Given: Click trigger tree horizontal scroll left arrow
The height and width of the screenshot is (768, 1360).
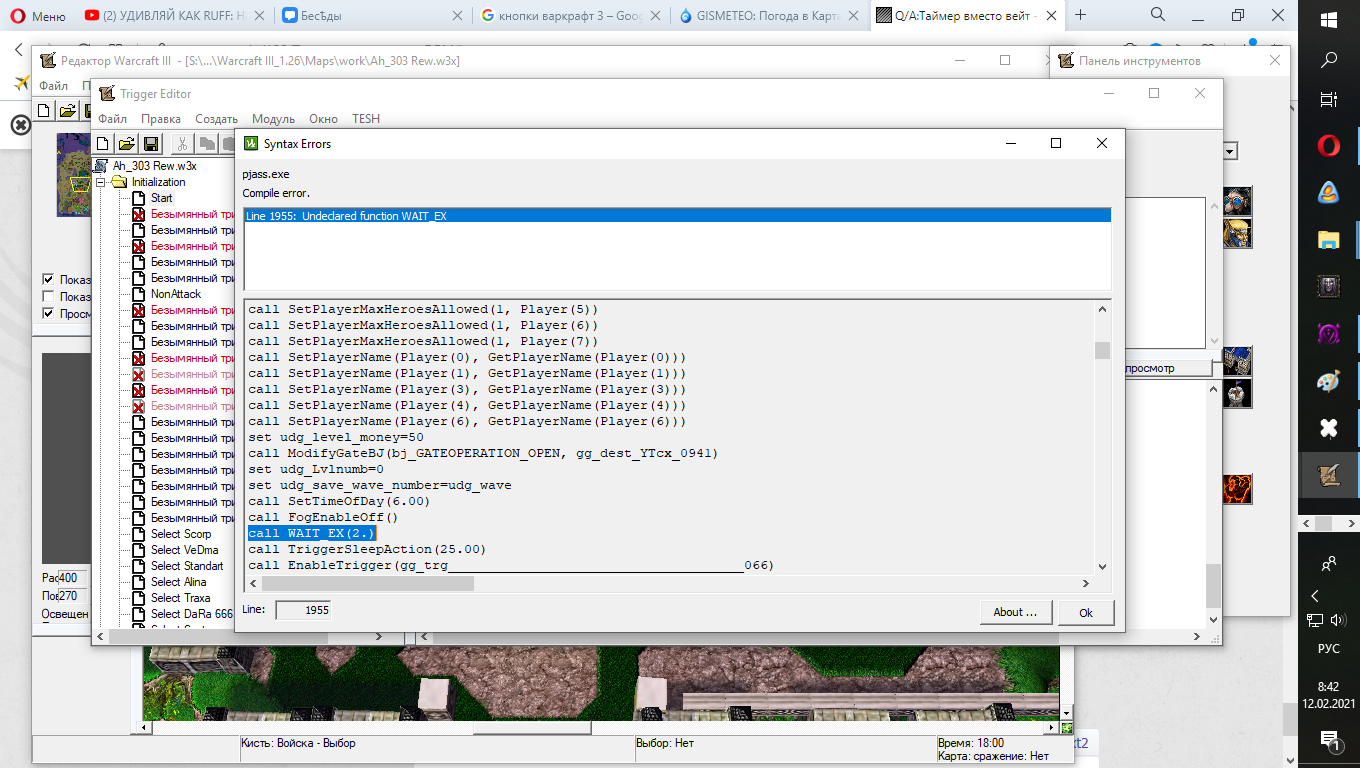Looking at the screenshot, I should click(98, 636).
